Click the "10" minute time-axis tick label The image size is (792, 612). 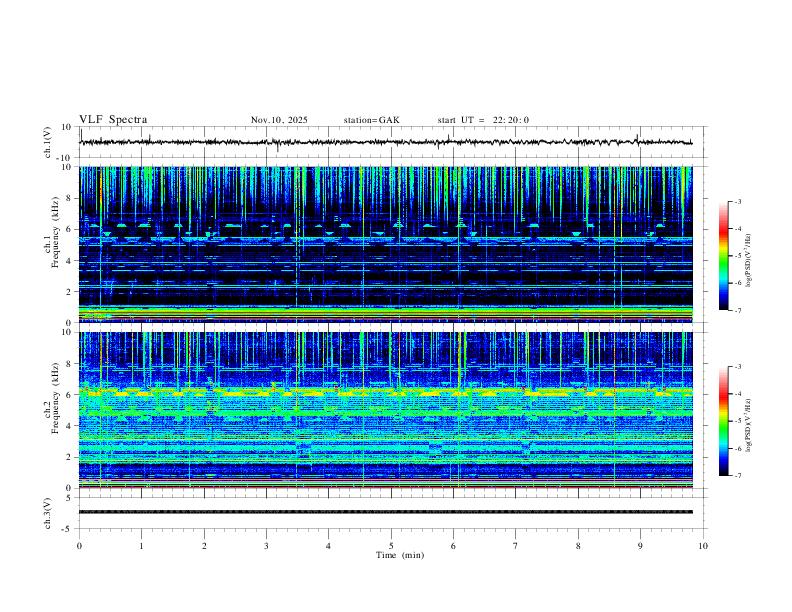pyautogui.click(x=703, y=546)
